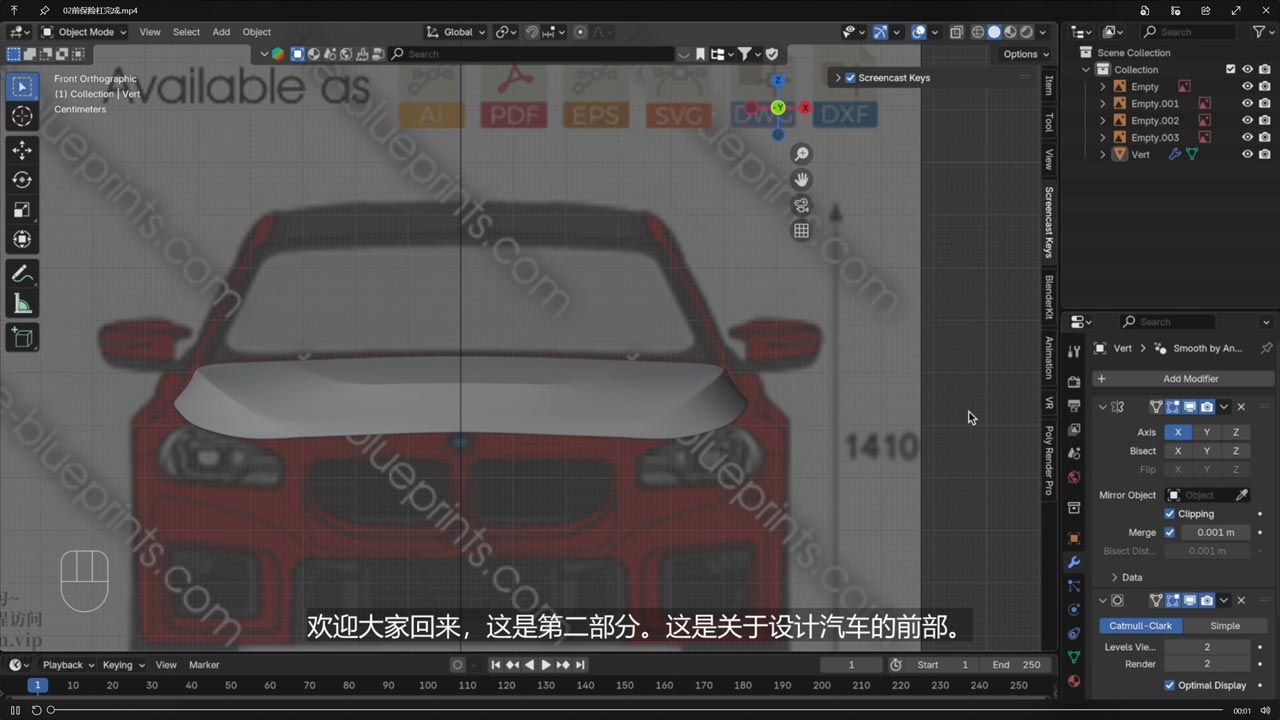
Task: Select the Add Cube tool
Action: pos(22,338)
